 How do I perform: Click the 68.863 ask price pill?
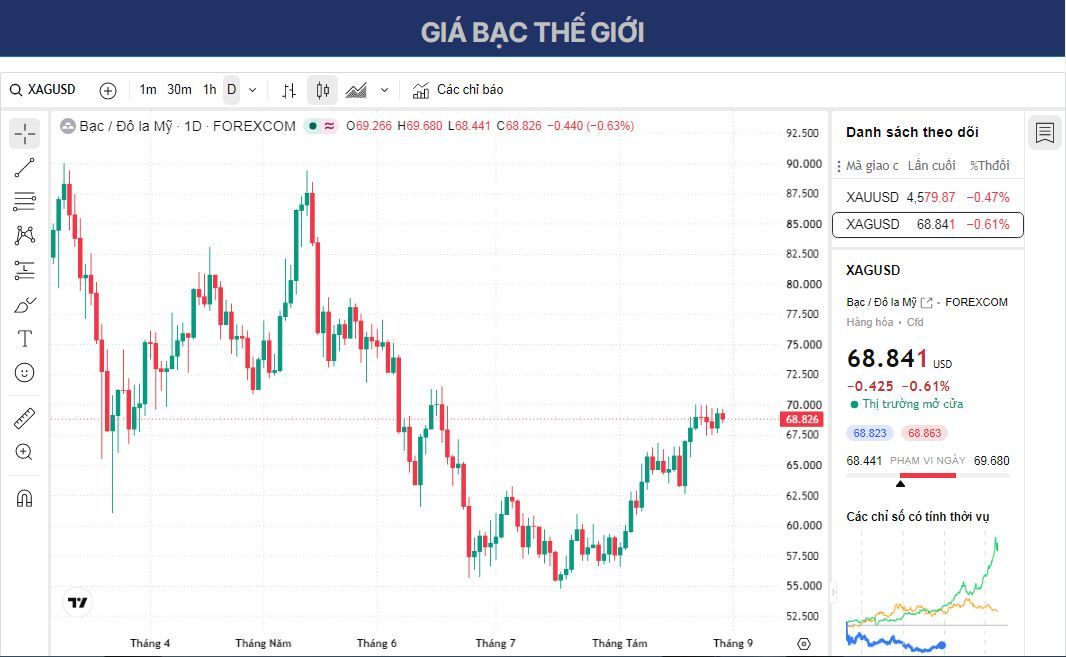[925, 433]
